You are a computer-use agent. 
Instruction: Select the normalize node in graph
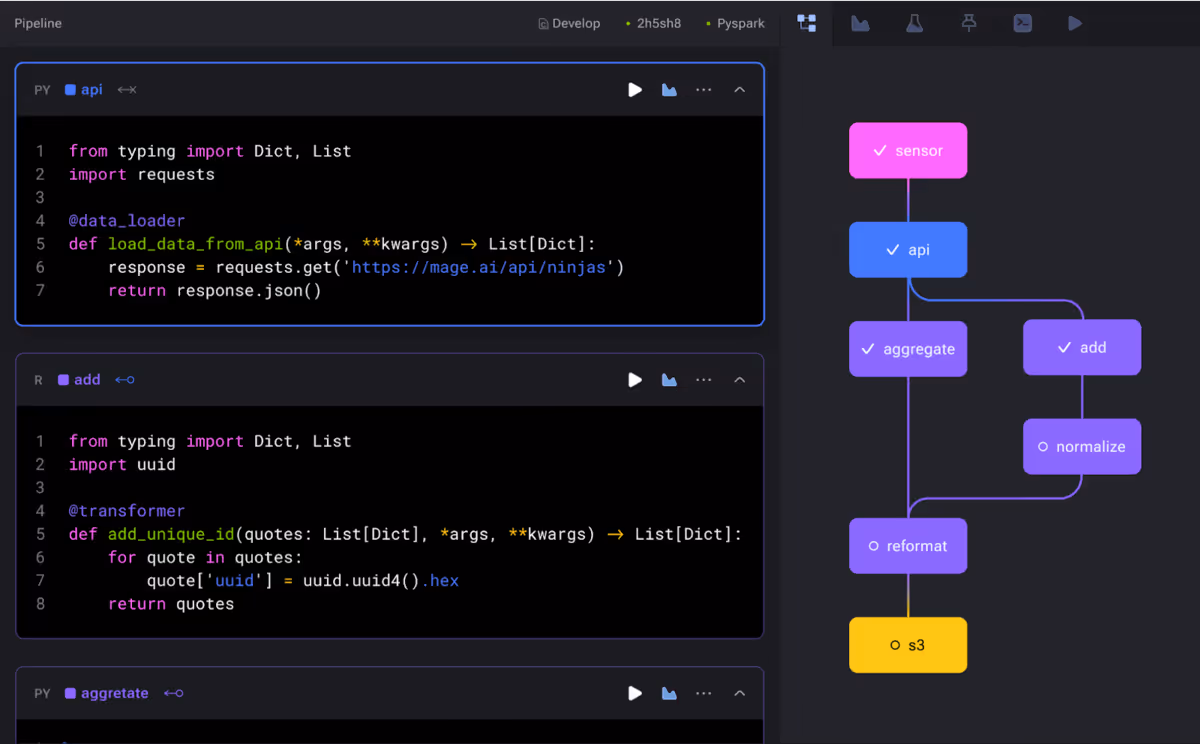click(1082, 446)
